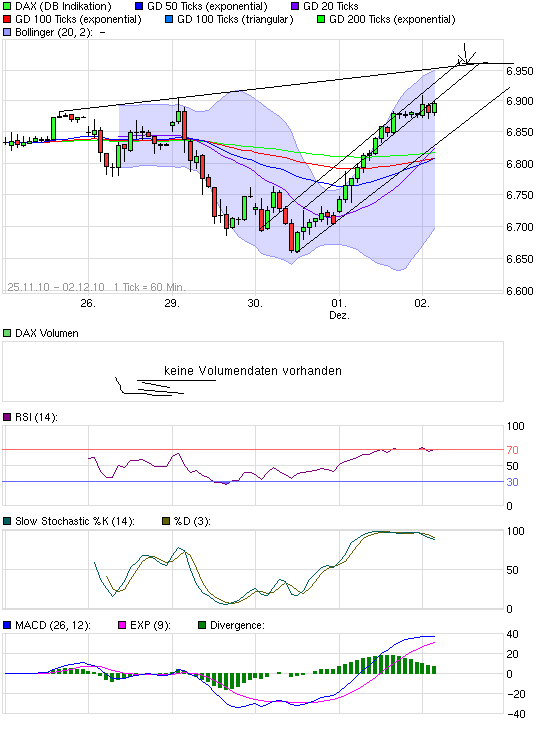Click the DAX Volumen legend swatch
The image size is (545, 748).
[7, 333]
